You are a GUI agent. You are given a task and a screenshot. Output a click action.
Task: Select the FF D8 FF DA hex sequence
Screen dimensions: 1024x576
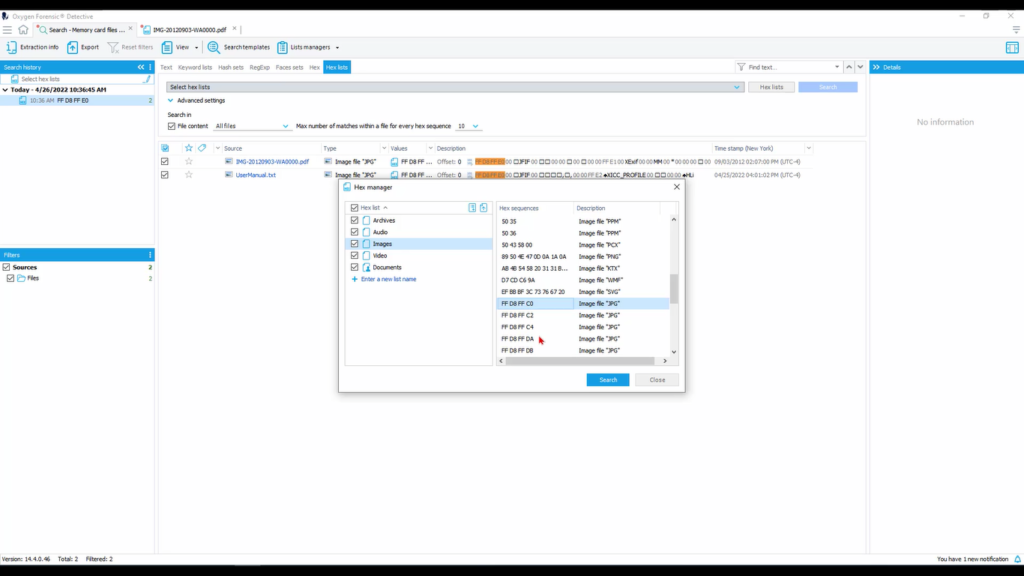click(517, 339)
